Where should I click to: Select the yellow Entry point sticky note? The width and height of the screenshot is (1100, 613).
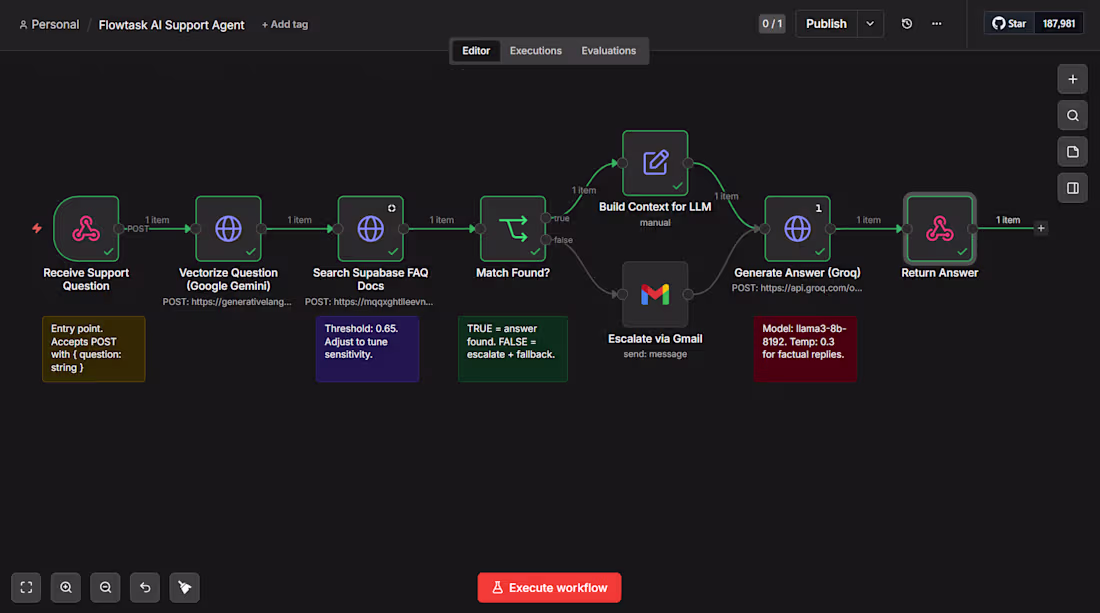(93, 349)
